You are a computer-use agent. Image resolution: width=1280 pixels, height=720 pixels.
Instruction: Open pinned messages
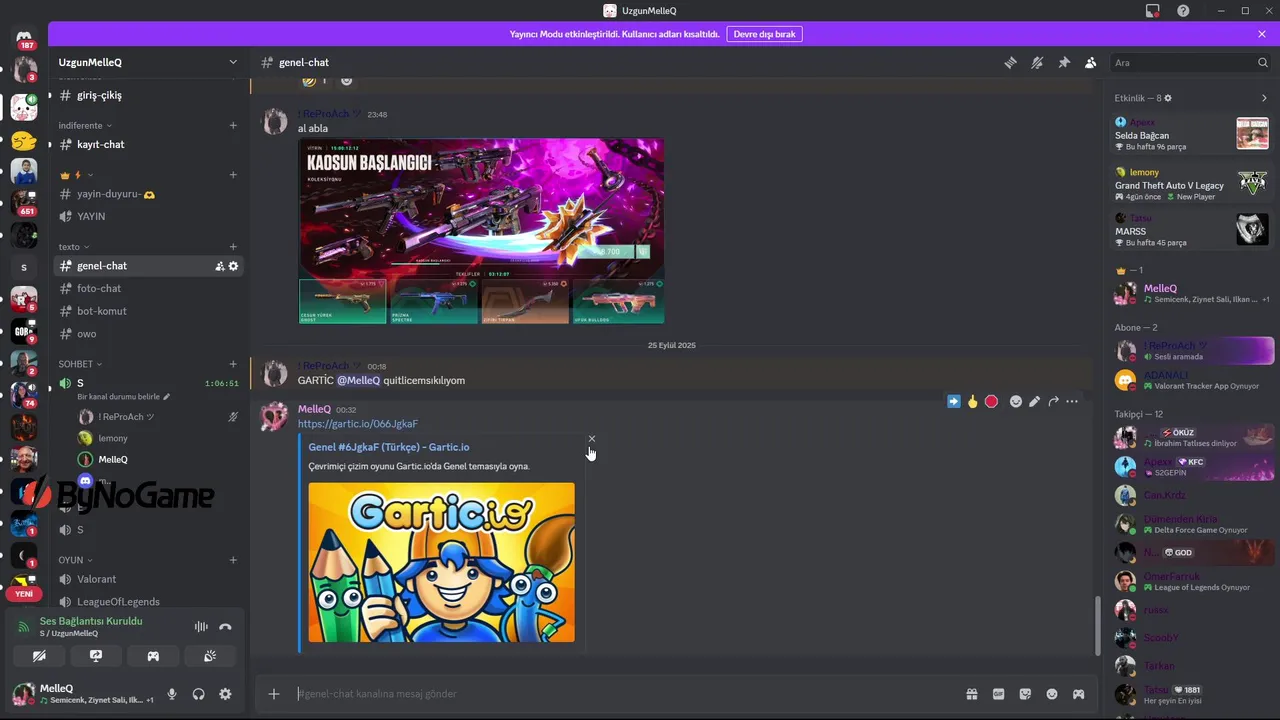point(1064,62)
